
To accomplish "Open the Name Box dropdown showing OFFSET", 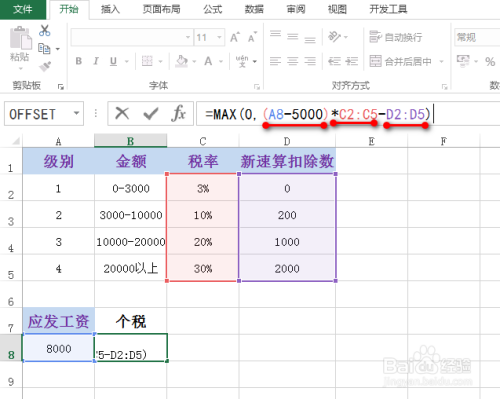I will pyautogui.click(x=76, y=113).
